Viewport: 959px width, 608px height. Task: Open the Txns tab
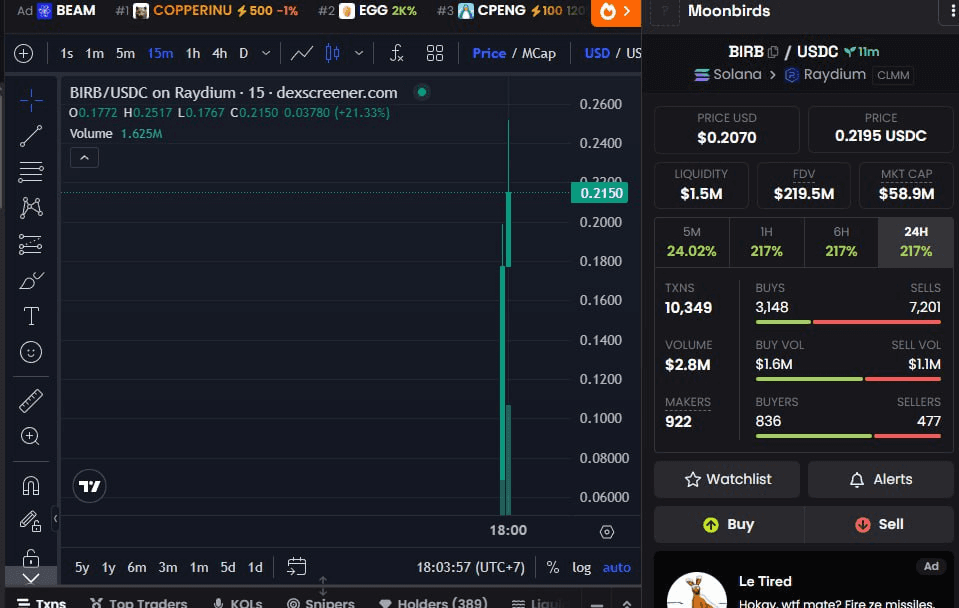tap(42, 602)
